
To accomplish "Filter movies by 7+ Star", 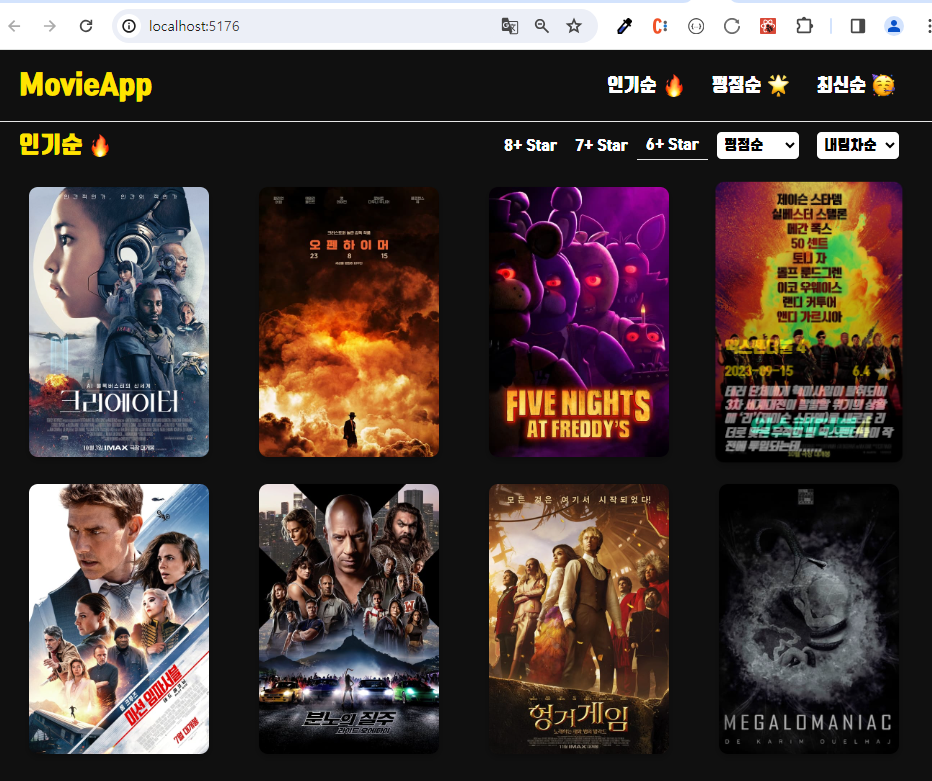I will tap(601, 145).
